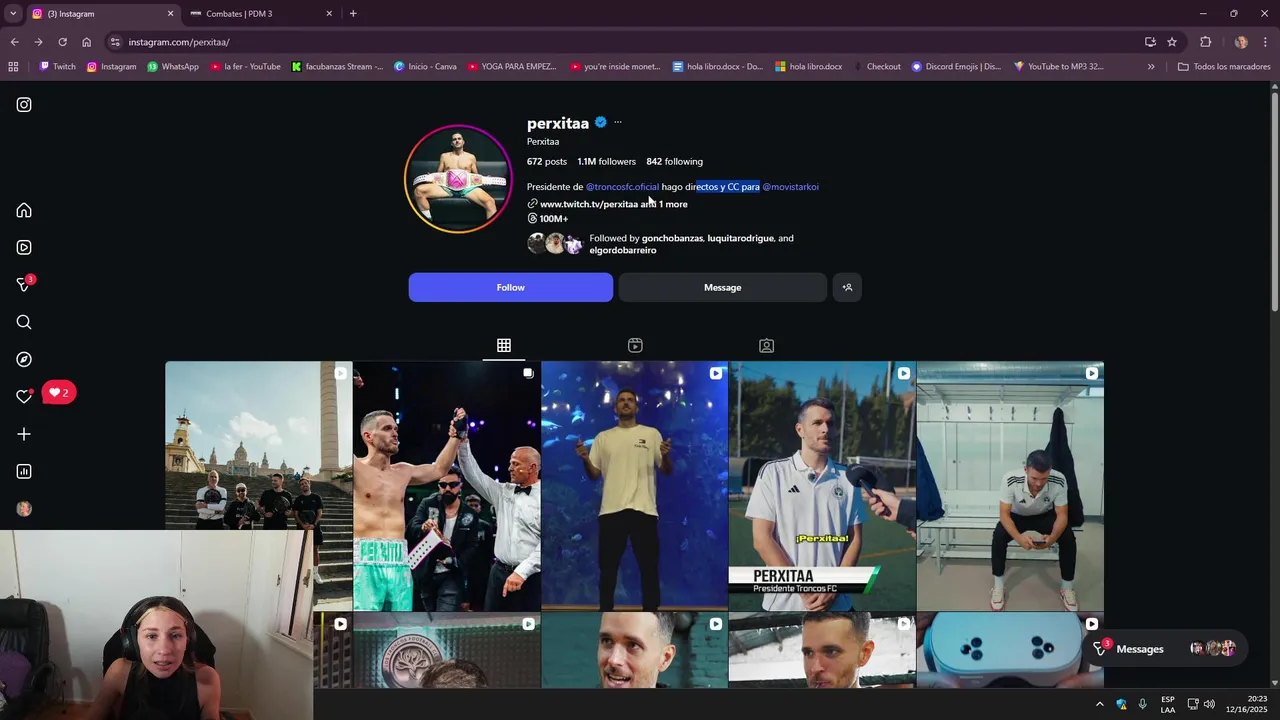This screenshot has width=1280, height=720.
Task: View the 842 following list
Action: 674,161
